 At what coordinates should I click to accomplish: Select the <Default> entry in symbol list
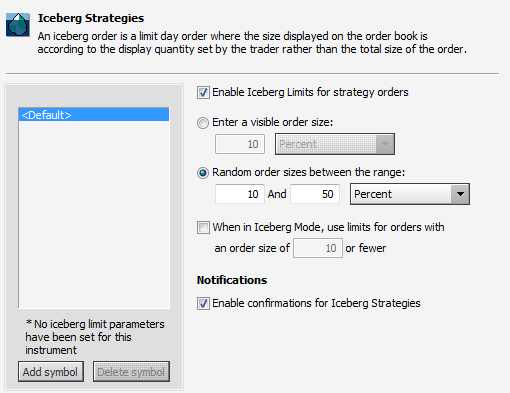pyautogui.click(x=94, y=115)
